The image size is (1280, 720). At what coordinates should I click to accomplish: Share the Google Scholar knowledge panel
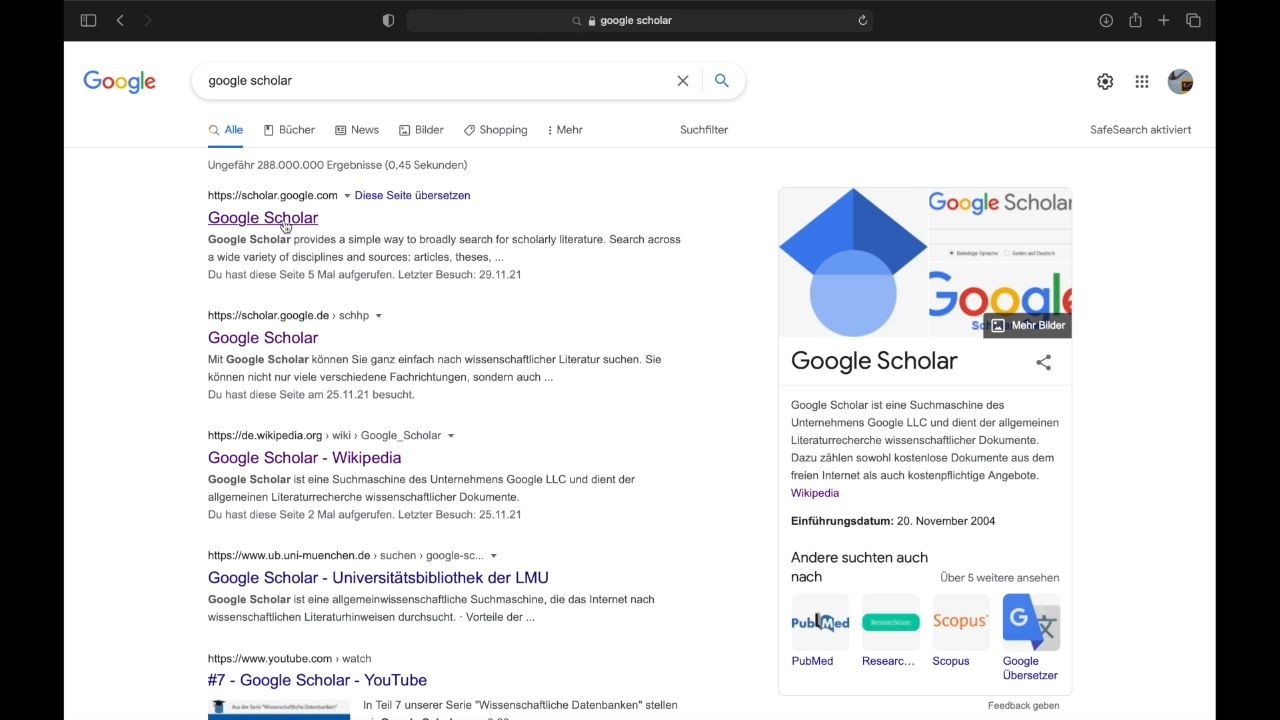click(x=1043, y=362)
